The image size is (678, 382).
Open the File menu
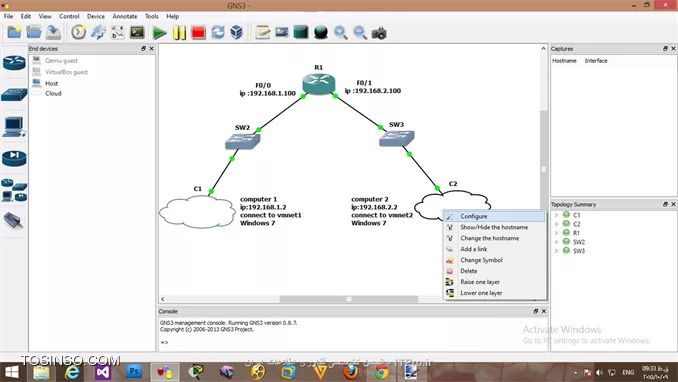pyautogui.click(x=8, y=16)
